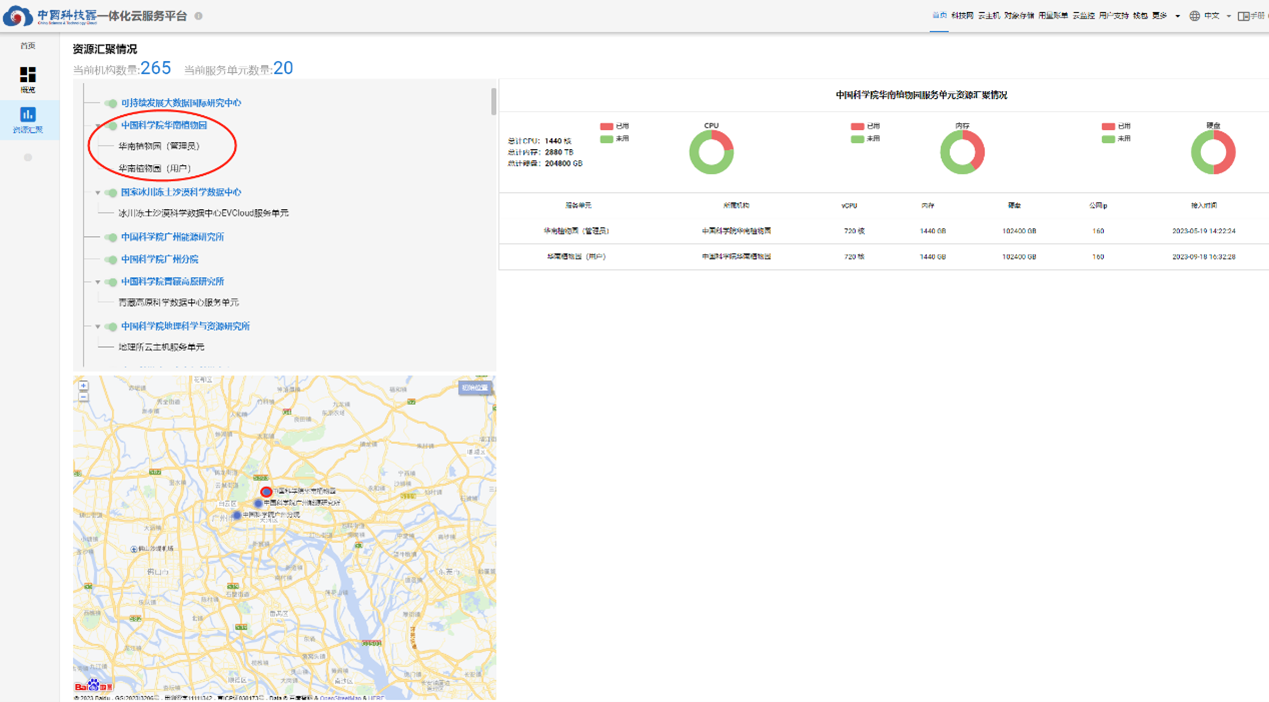Screen dimensions: 1269x702
Task: Collapse the 中国科学院青藏高原研究所 tree node
Action: [98, 282]
